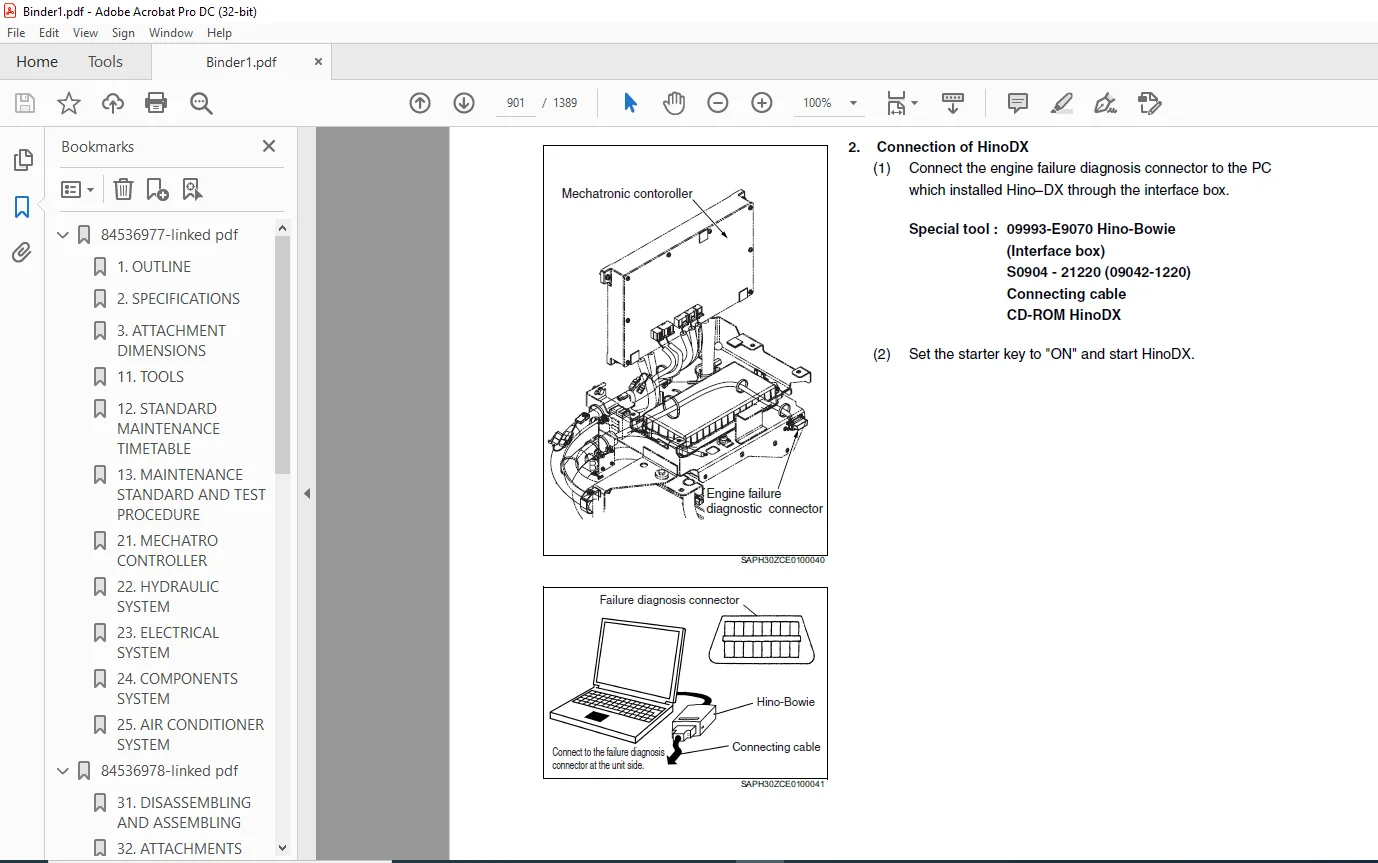
Task: Open bookmark 11. TOOLS
Action: pos(150,377)
